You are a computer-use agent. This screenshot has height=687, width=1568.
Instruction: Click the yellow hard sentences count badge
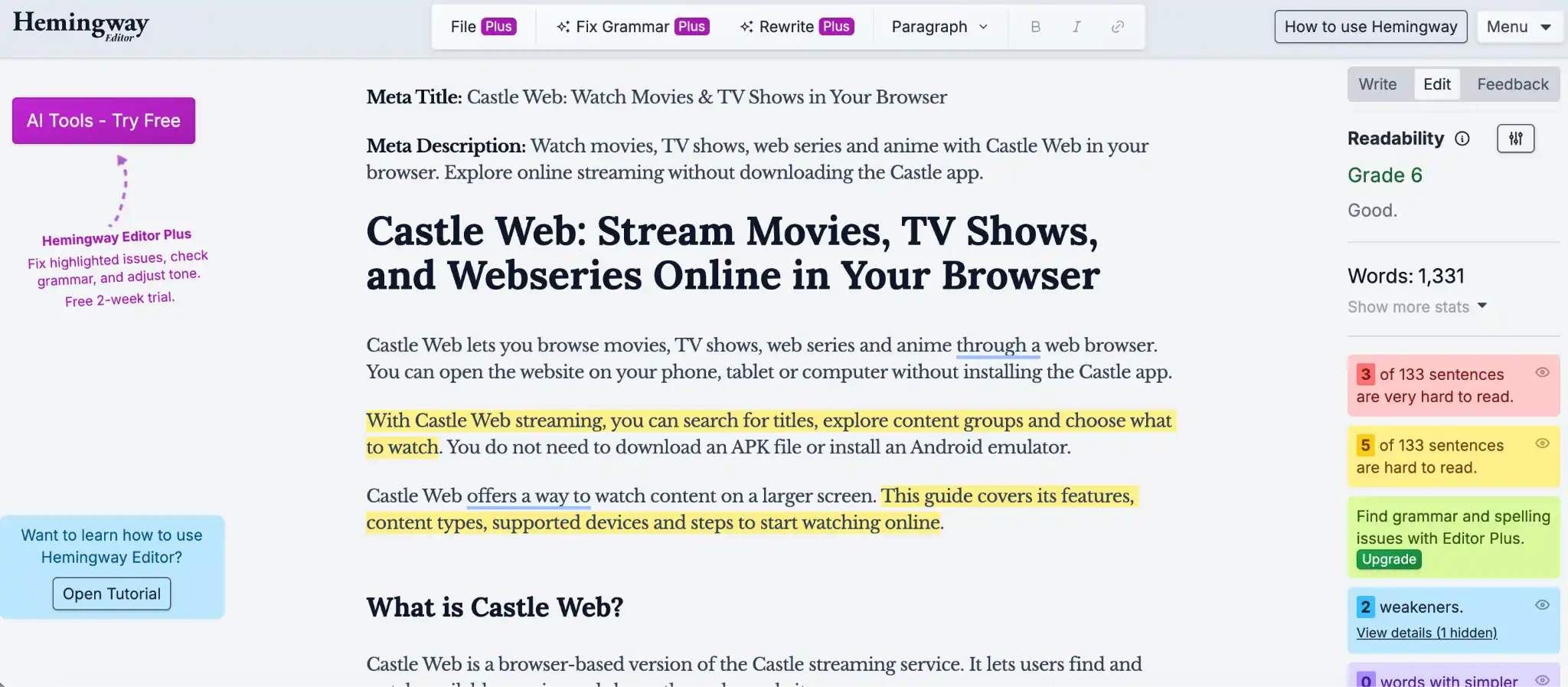click(1366, 446)
